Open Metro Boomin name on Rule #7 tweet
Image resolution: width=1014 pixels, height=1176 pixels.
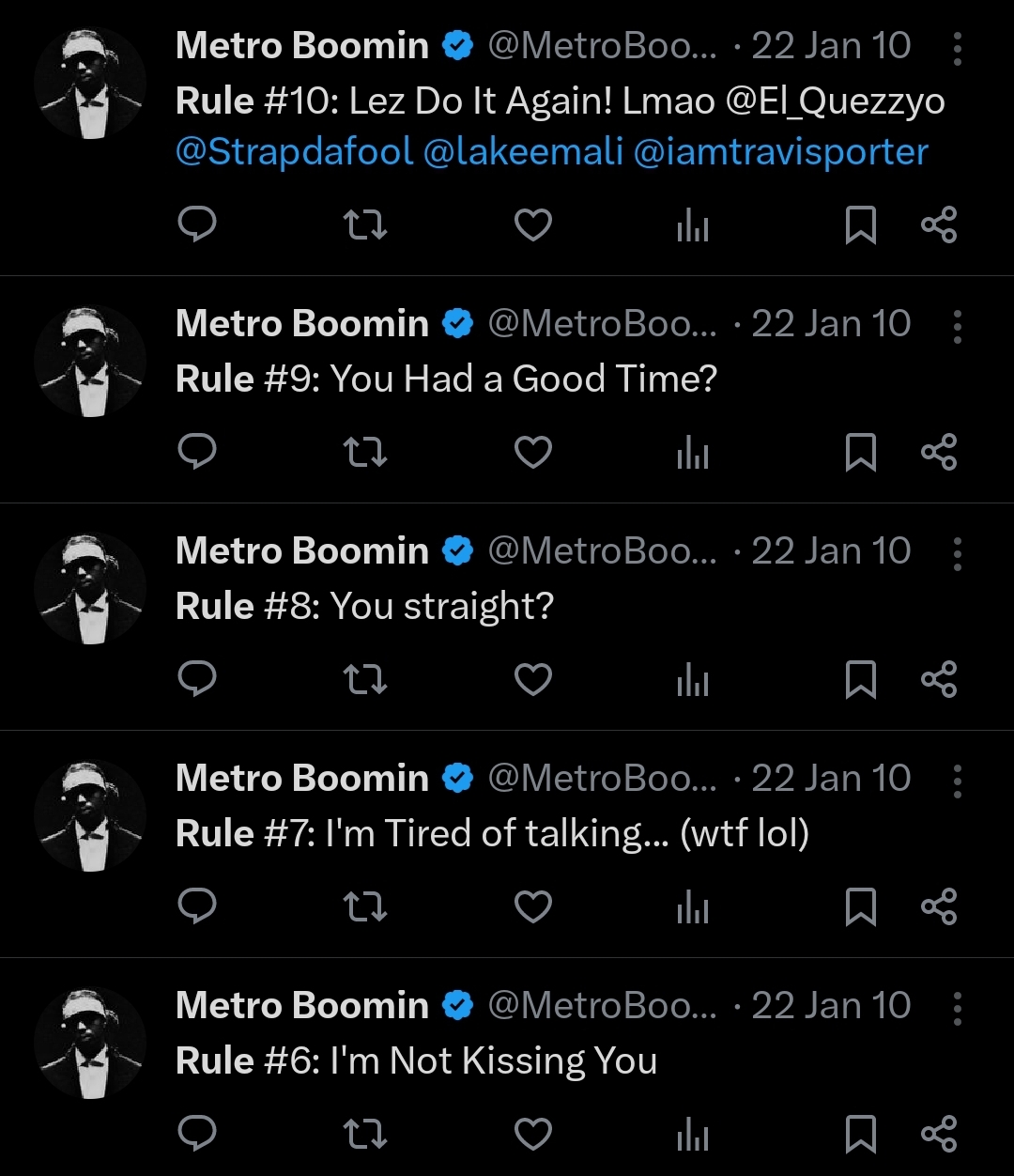pyautogui.click(x=302, y=779)
